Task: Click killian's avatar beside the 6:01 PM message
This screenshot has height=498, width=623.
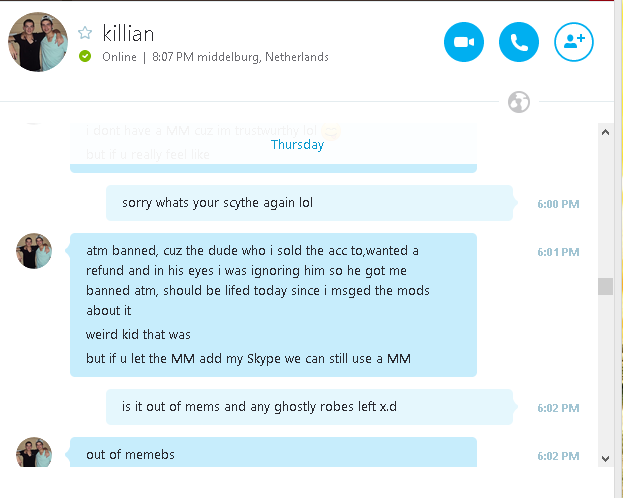Action: (x=34, y=251)
